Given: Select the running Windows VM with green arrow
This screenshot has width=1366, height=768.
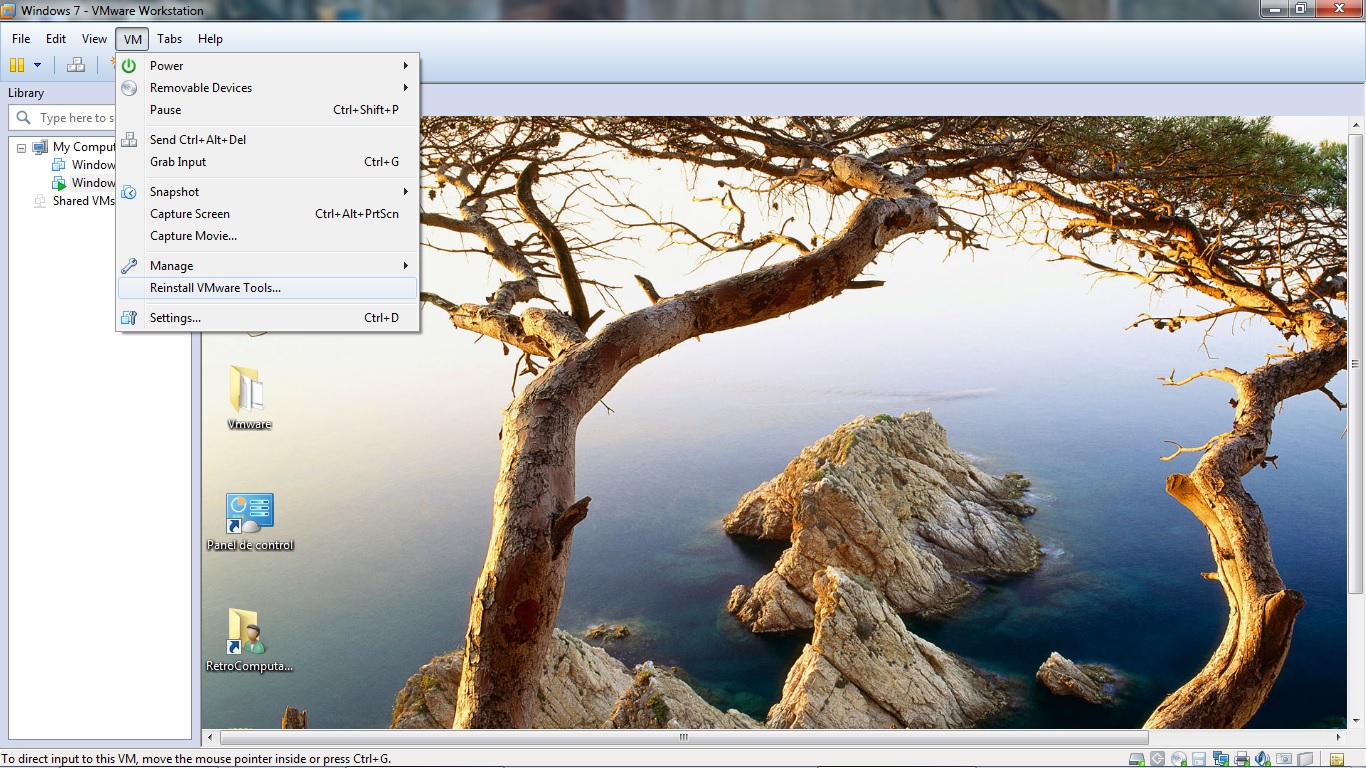Looking at the screenshot, I should pos(84,183).
